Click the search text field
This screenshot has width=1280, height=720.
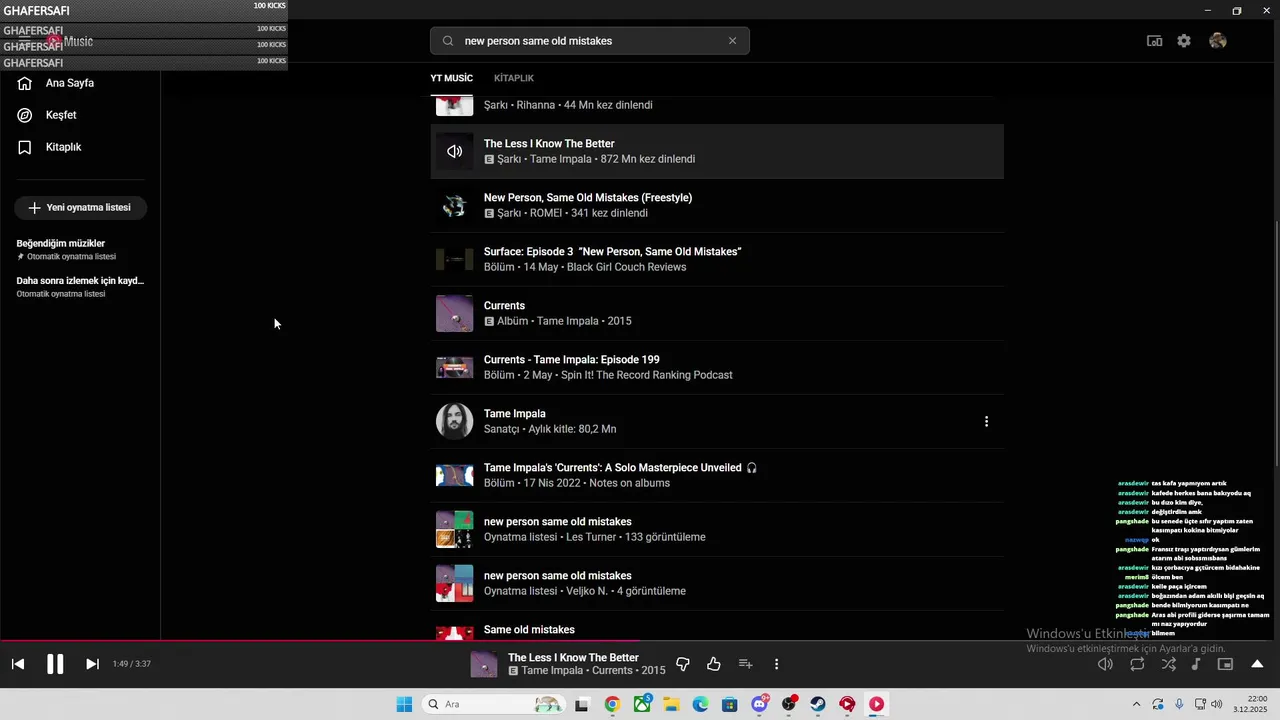click(590, 41)
